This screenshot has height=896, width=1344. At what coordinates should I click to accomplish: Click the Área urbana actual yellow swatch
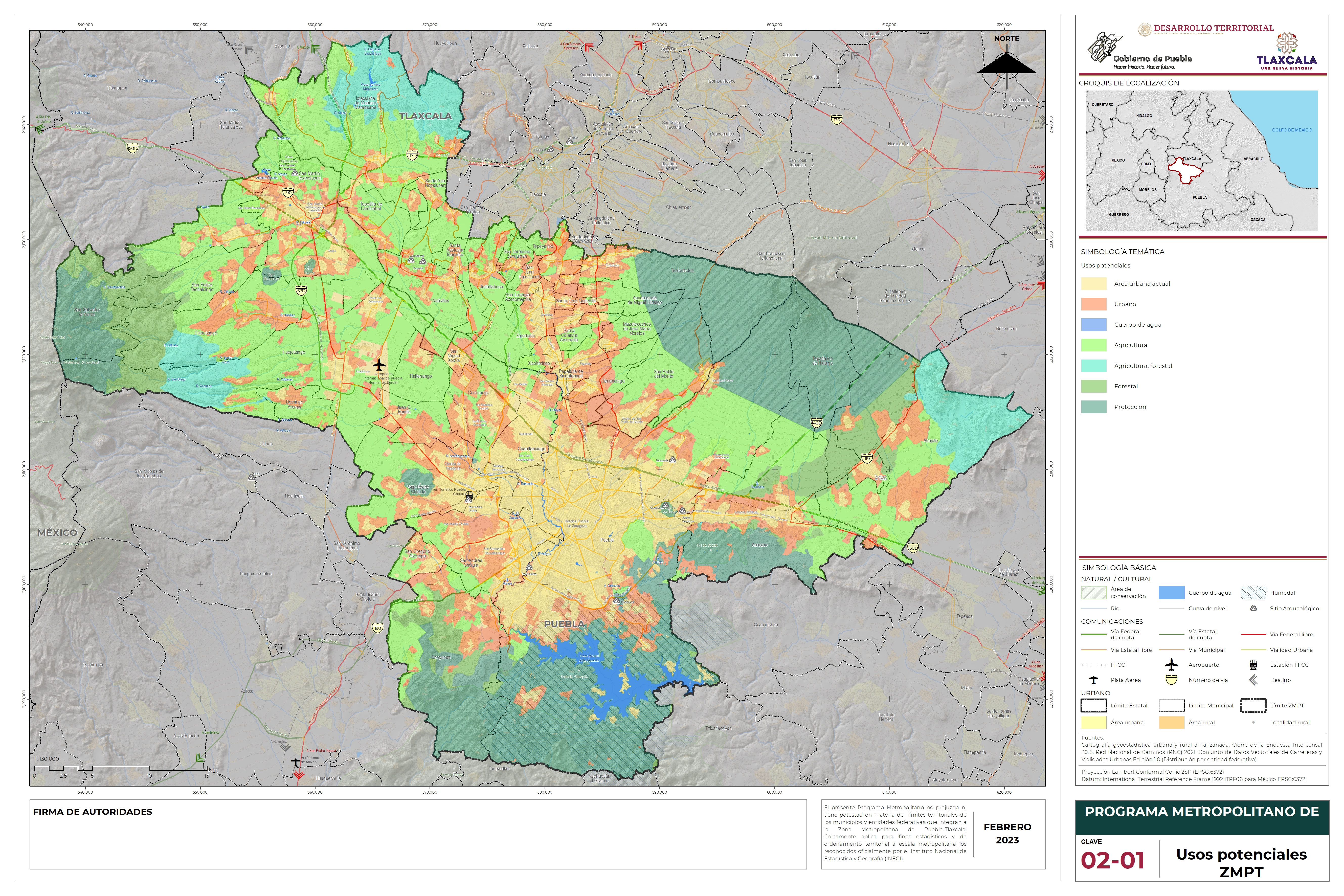tap(1094, 283)
